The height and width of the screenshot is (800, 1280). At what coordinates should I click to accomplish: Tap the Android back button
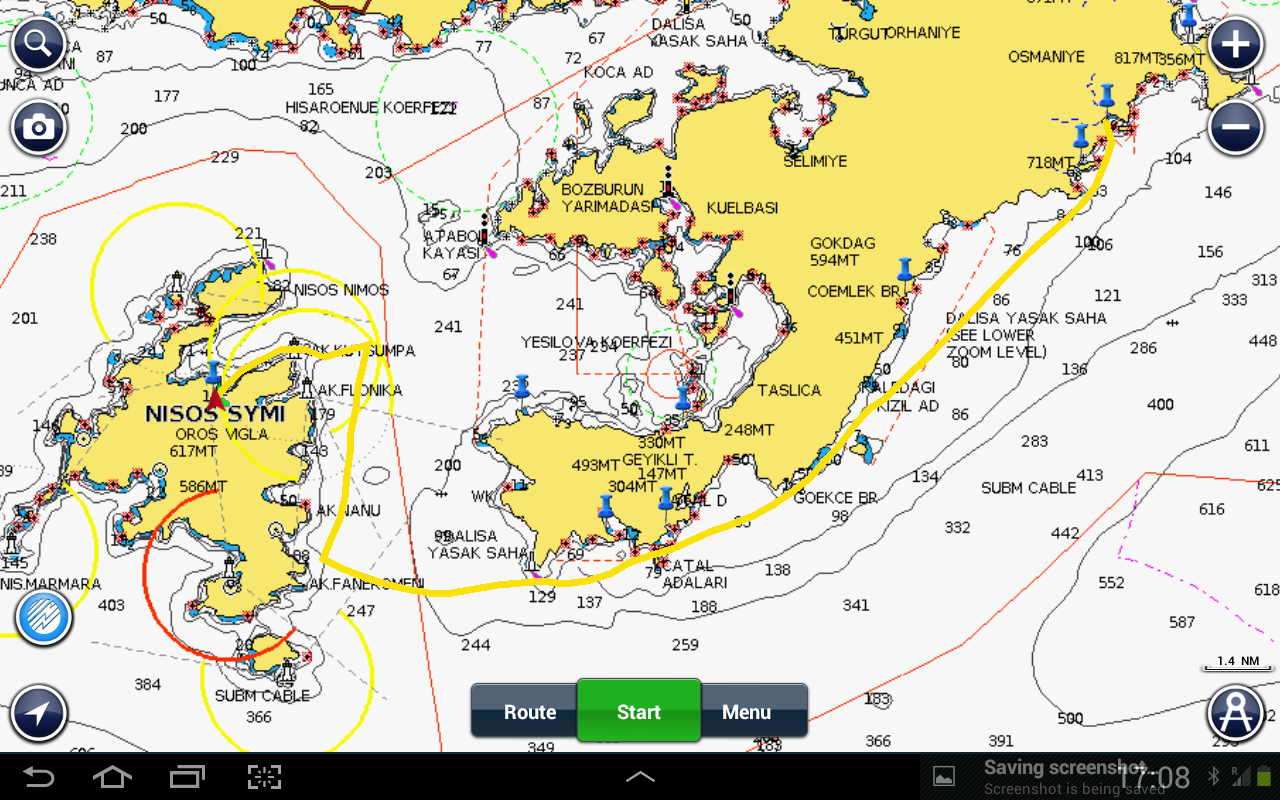tap(39, 777)
